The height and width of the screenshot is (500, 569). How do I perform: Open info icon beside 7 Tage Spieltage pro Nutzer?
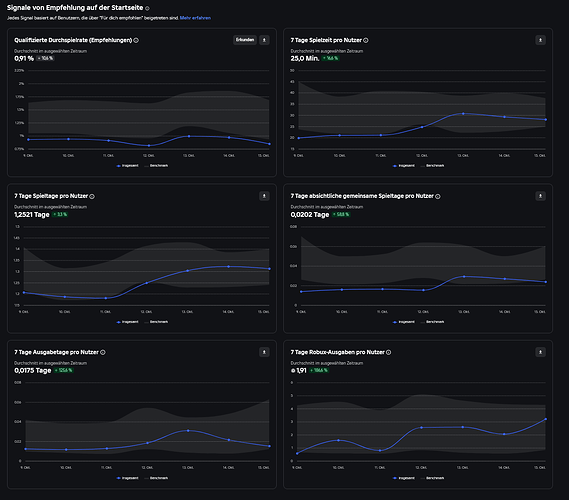pos(92,196)
